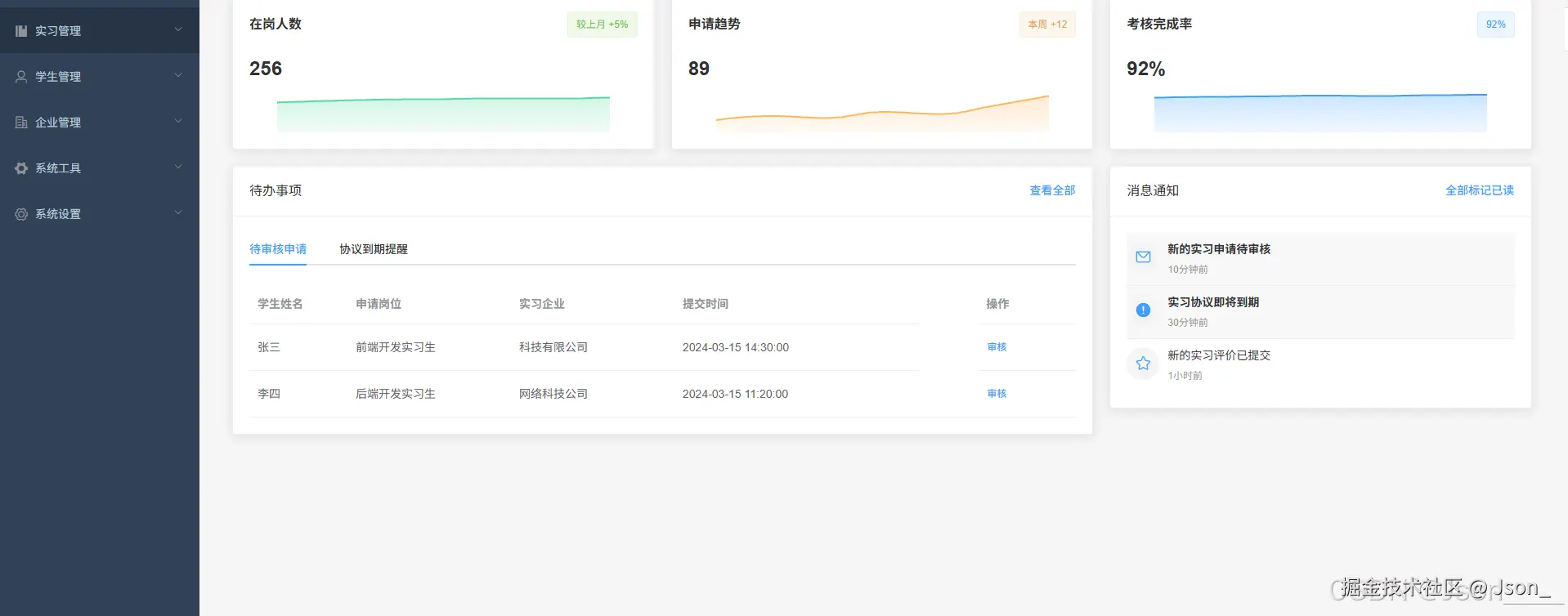Click the 30分钟前 timestamp
The height and width of the screenshot is (616, 1568).
[1188, 323]
